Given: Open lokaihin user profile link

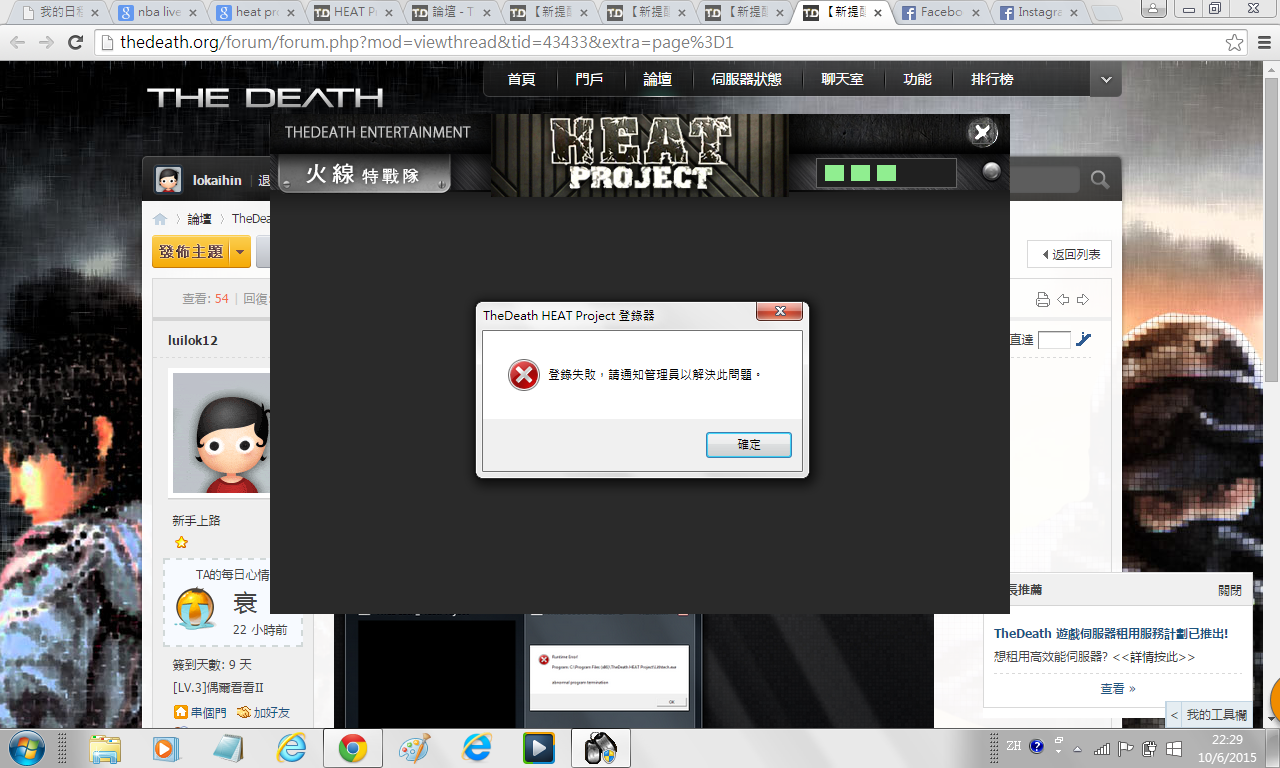Looking at the screenshot, I should (x=217, y=181).
